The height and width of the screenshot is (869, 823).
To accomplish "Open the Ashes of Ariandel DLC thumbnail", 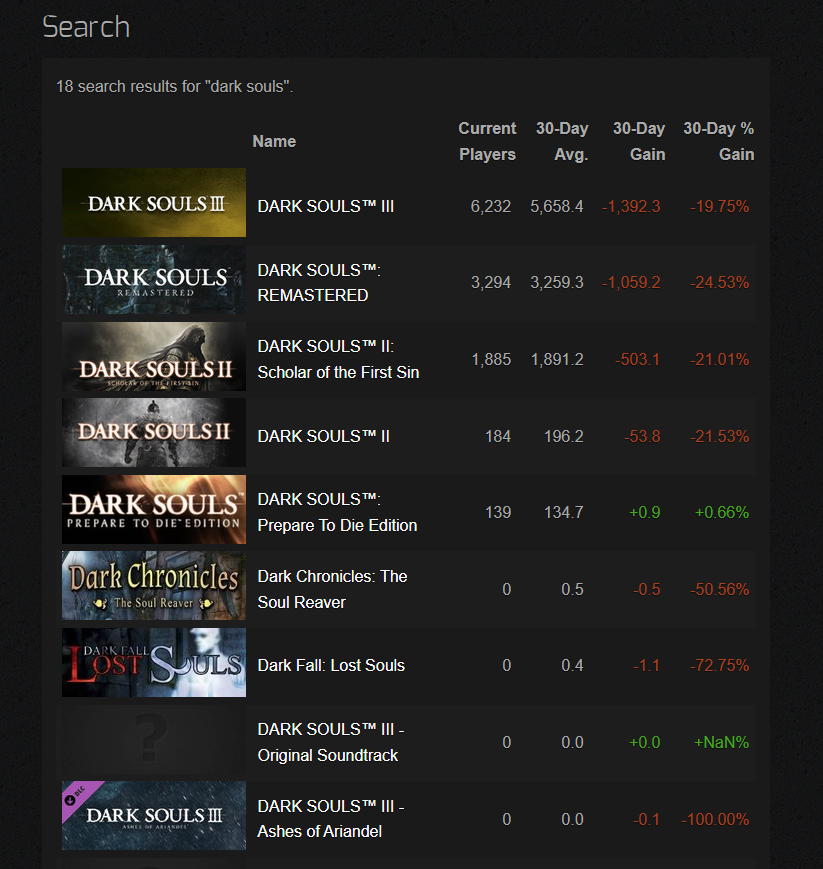I will pos(154,815).
